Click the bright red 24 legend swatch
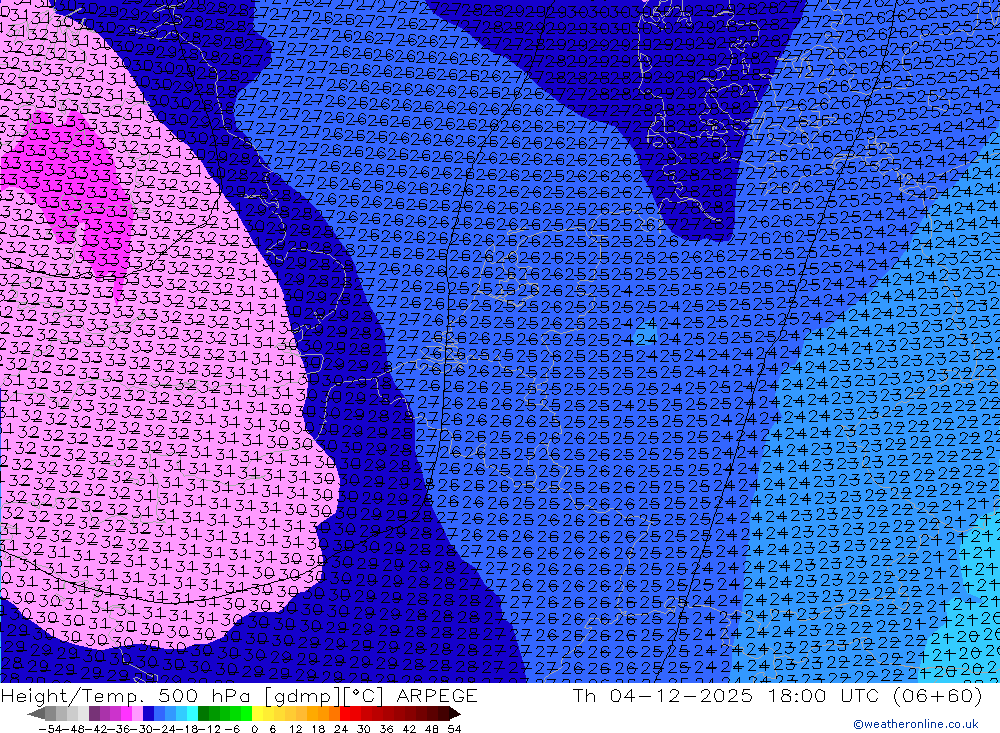Viewport: 1000px width, 733px height. (345, 714)
